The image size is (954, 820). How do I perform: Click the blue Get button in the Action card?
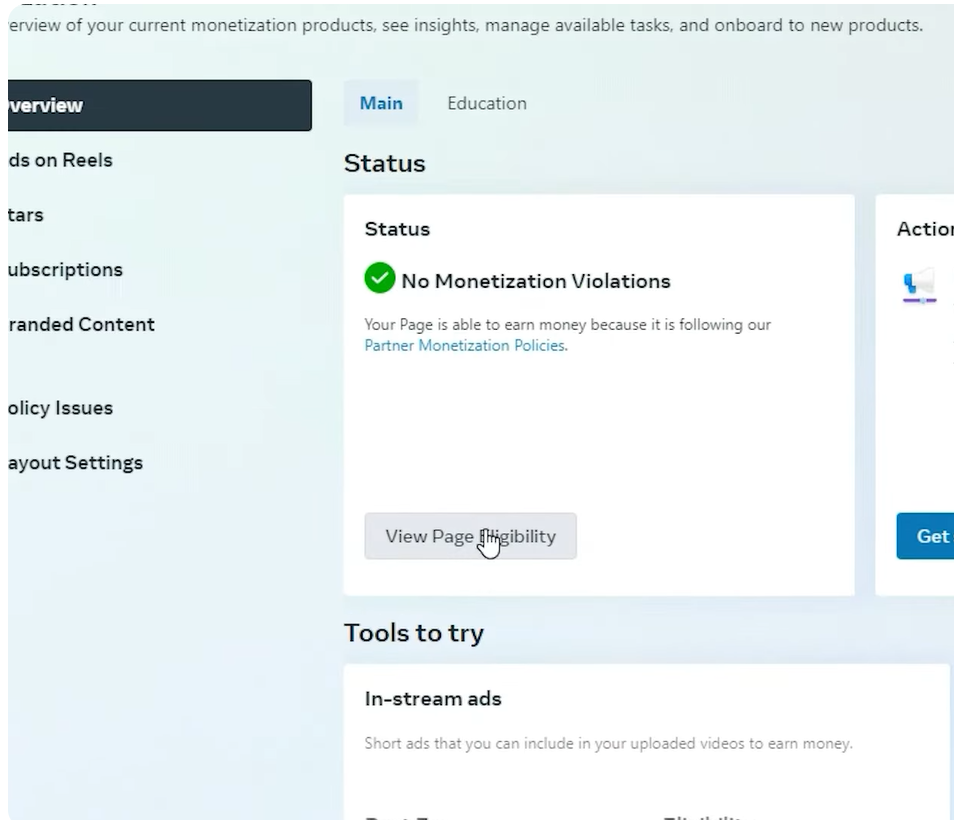(926, 536)
